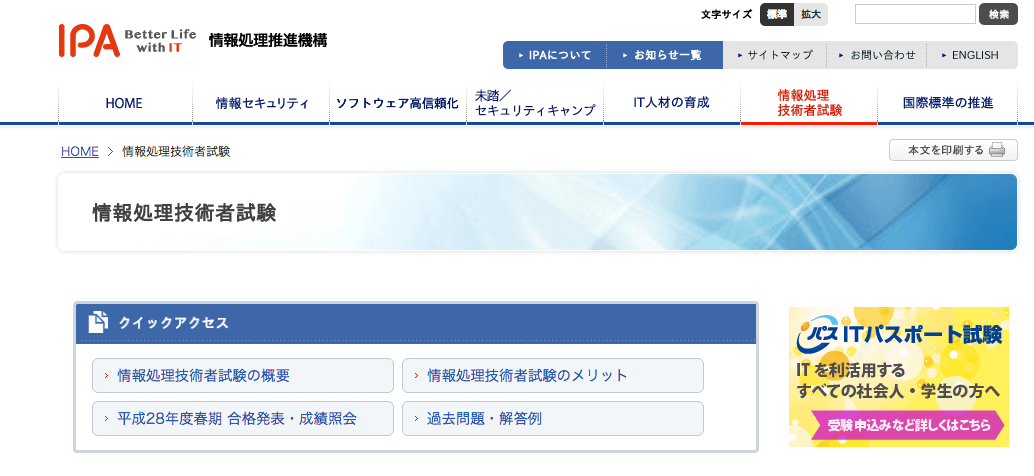Viewport: 1034px width, 476px height.
Task: Open the 未踏／セキュリティキャンプ tab
Action: pos(535,103)
